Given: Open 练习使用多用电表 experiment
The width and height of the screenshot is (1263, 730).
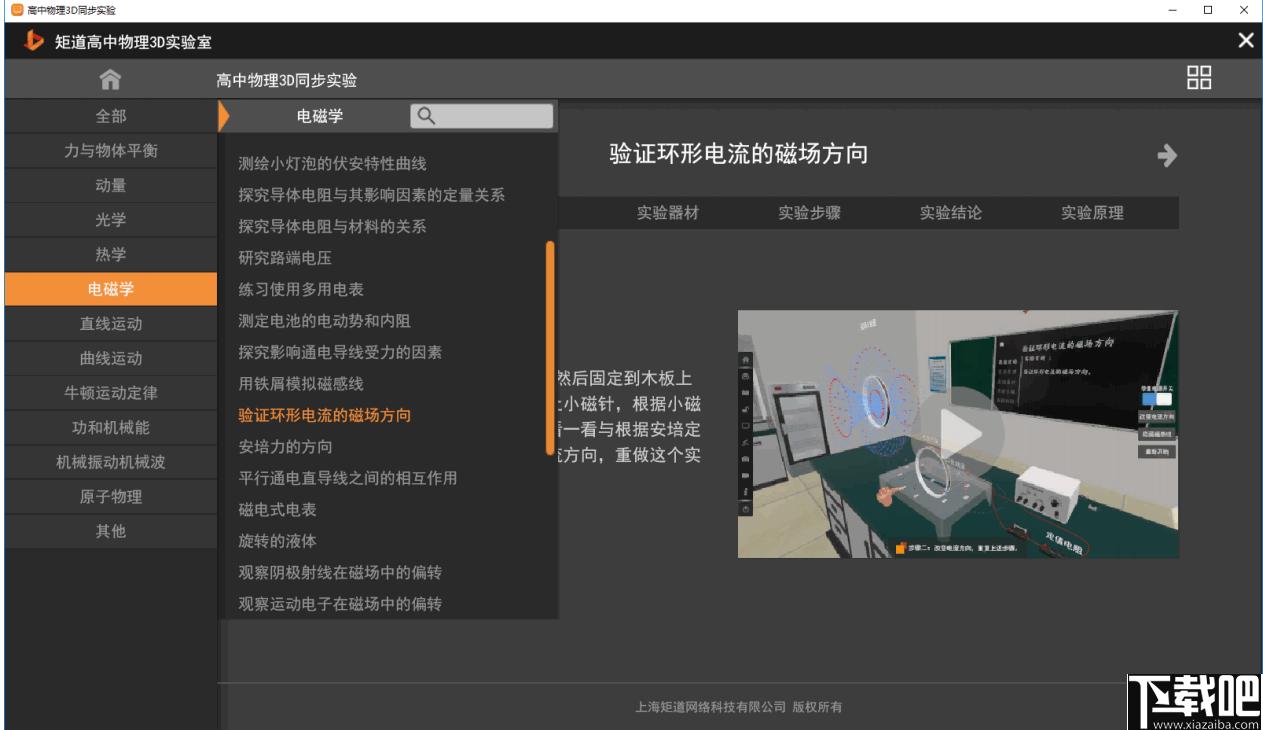Looking at the screenshot, I should 301,289.
